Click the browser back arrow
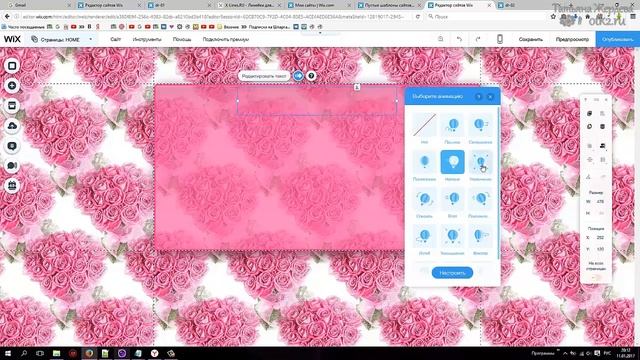The height and width of the screenshot is (360, 640). coord(7,16)
